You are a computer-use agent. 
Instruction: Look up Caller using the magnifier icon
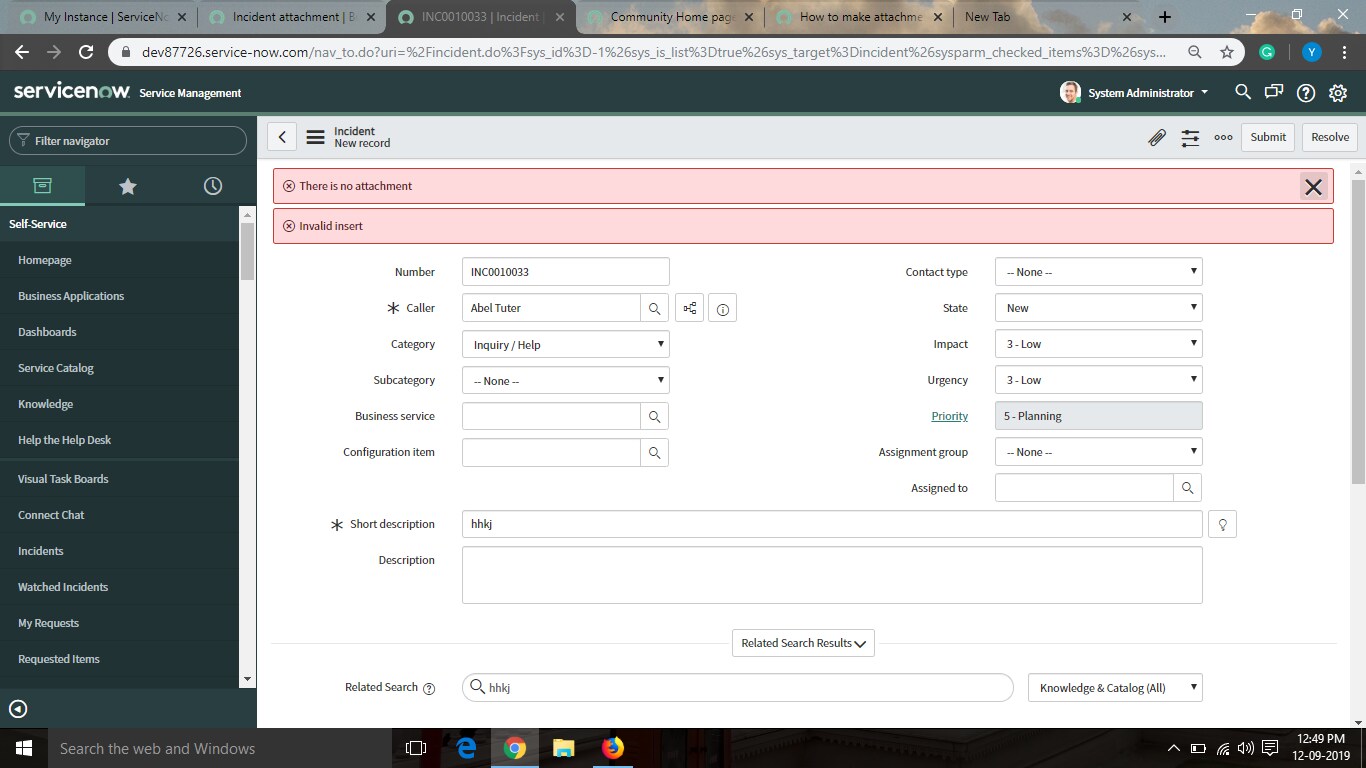654,308
